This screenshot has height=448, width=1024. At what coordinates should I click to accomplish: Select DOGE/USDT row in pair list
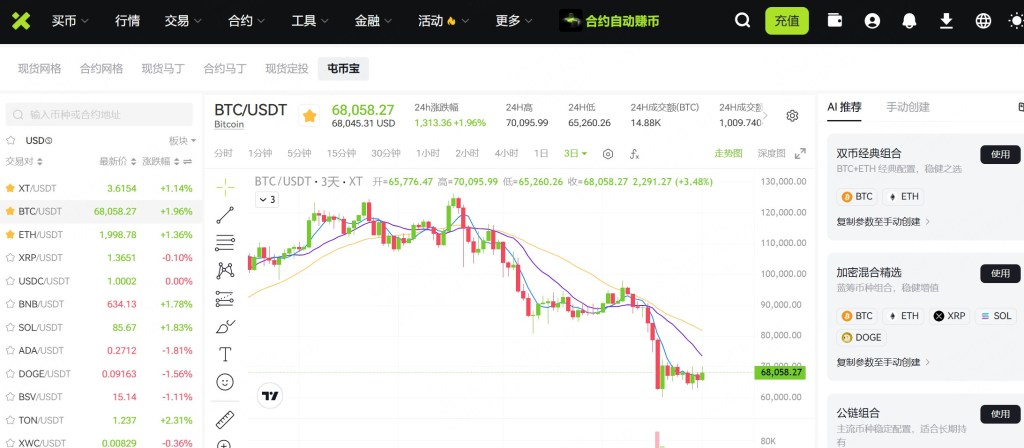point(101,374)
